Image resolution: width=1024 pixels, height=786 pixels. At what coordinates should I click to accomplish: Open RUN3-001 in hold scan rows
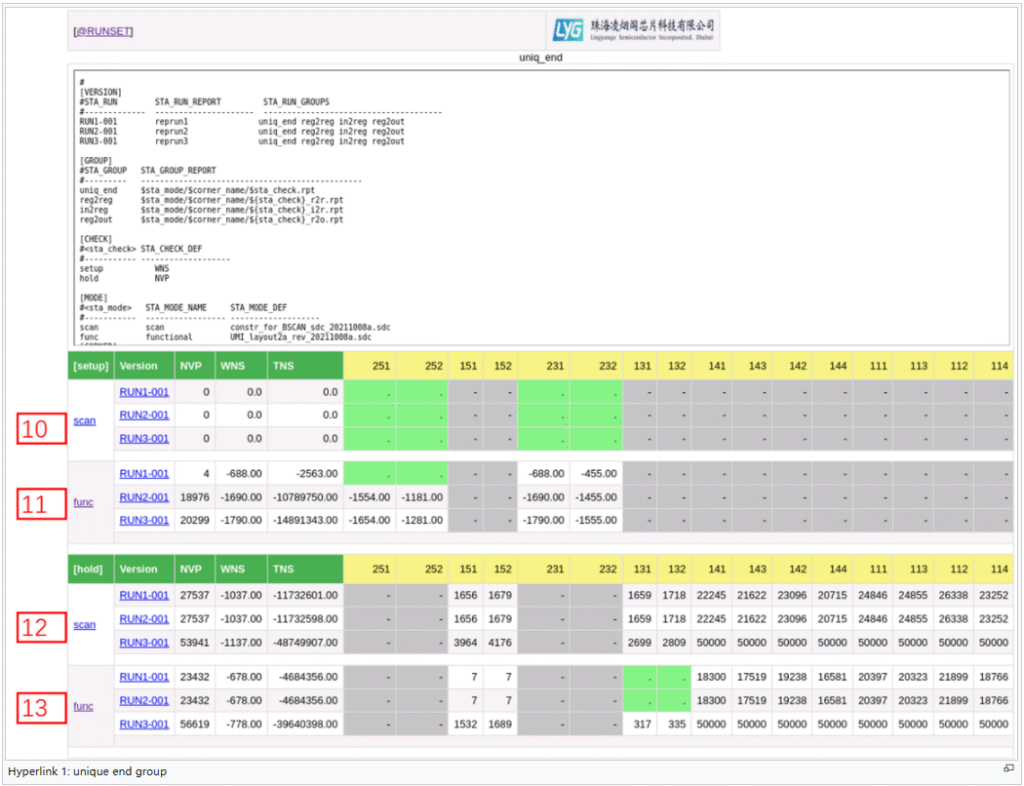click(x=144, y=642)
